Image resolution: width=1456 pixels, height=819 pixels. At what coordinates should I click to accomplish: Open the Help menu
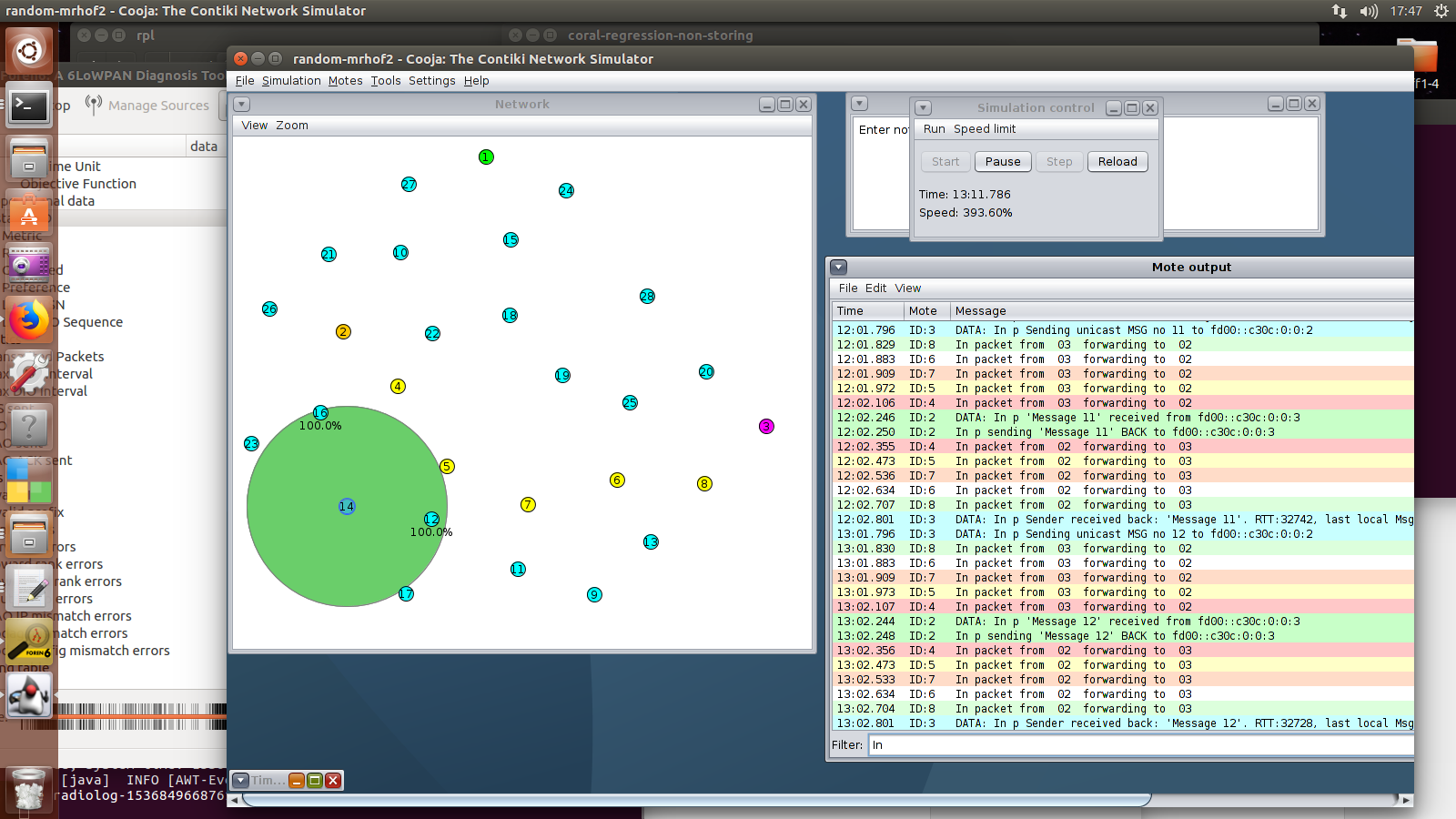(476, 81)
